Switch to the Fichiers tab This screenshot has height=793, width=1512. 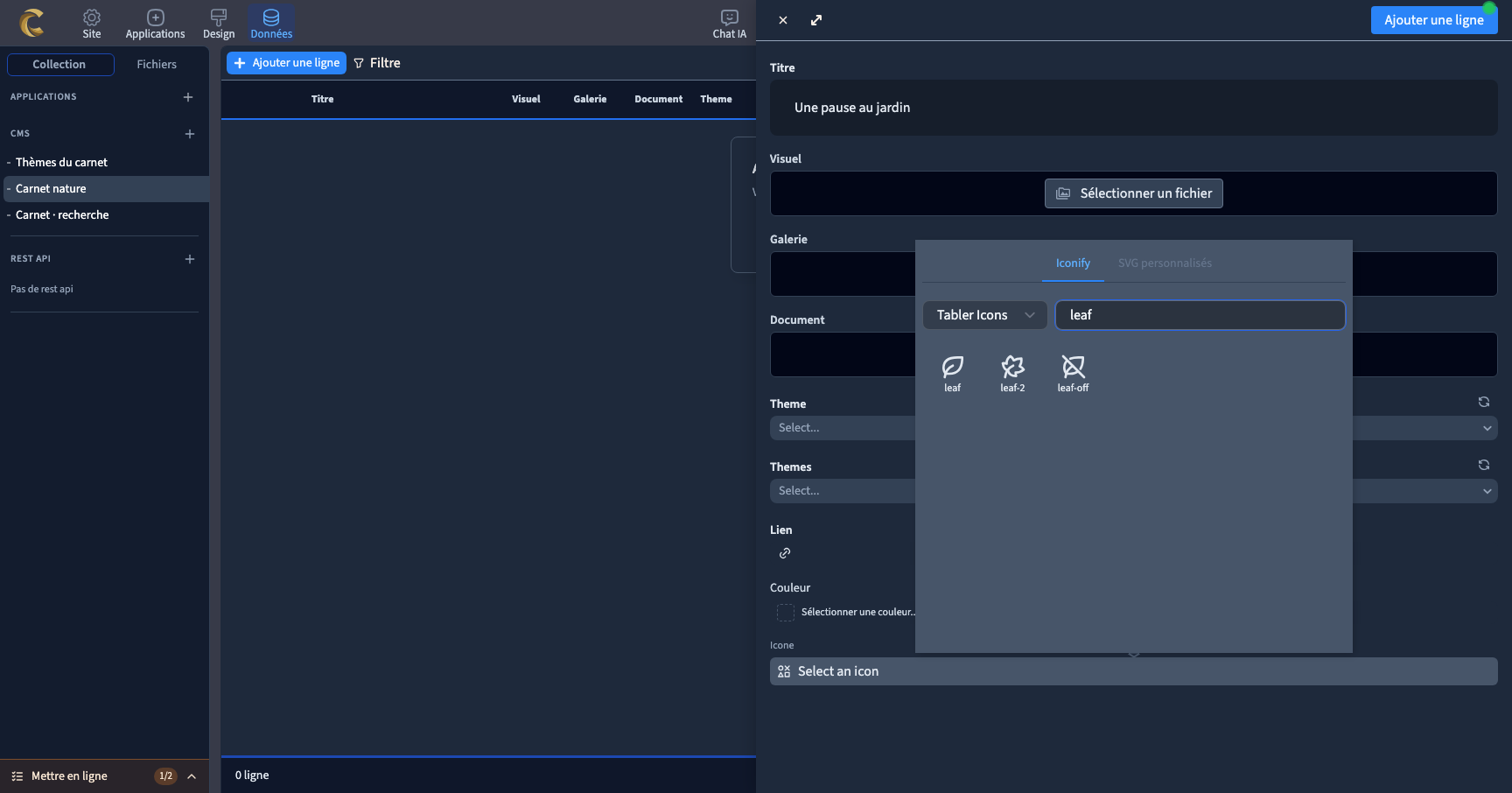click(x=157, y=65)
